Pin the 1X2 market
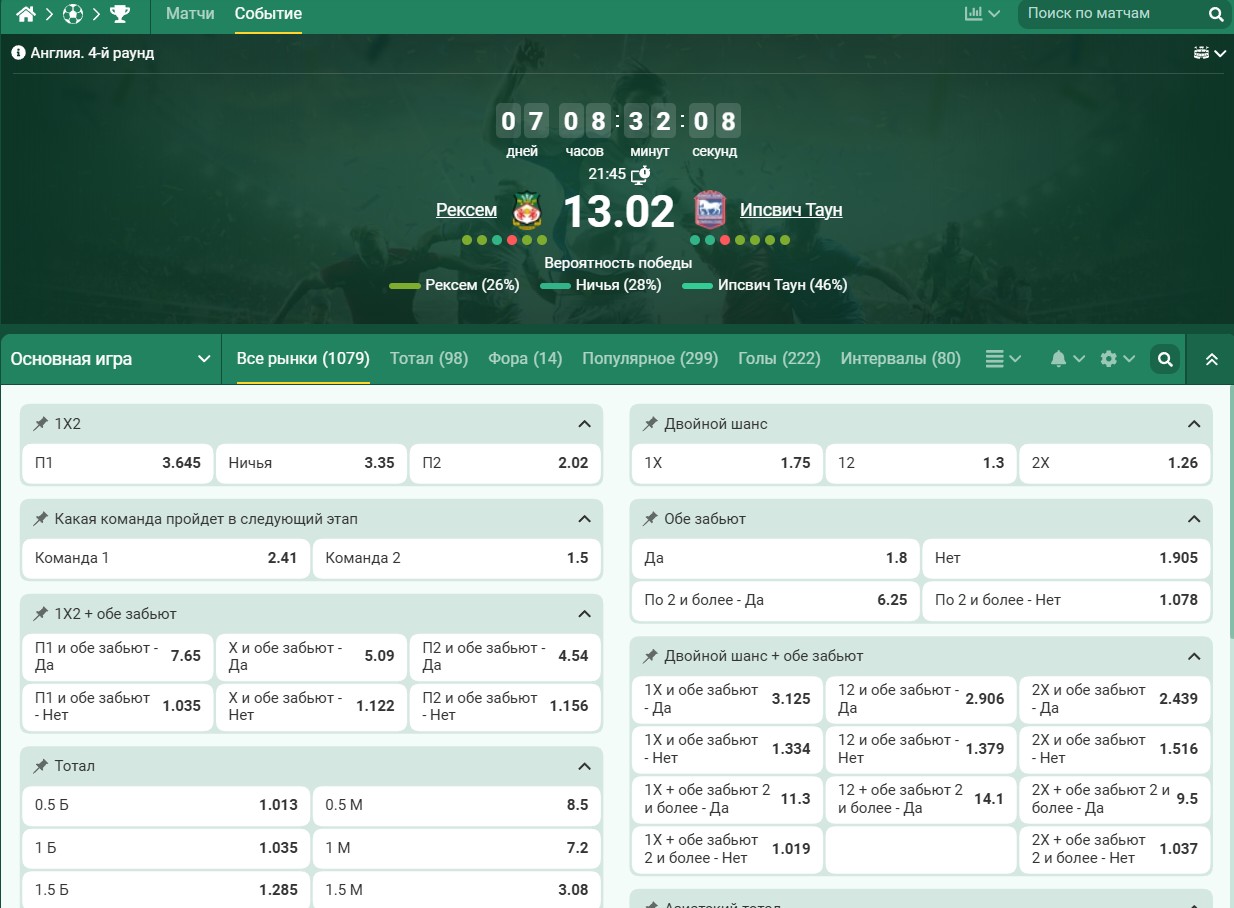Image resolution: width=1234 pixels, height=908 pixels. click(x=40, y=424)
